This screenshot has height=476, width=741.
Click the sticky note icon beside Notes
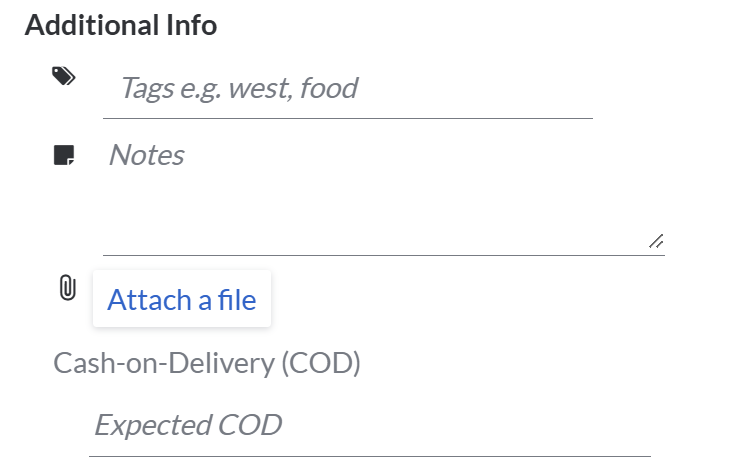[64, 156]
